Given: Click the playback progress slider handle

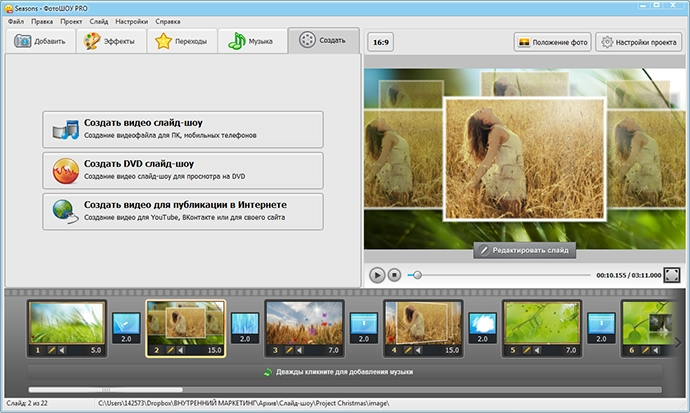Looking at the screenshot, I should [417, 275].
